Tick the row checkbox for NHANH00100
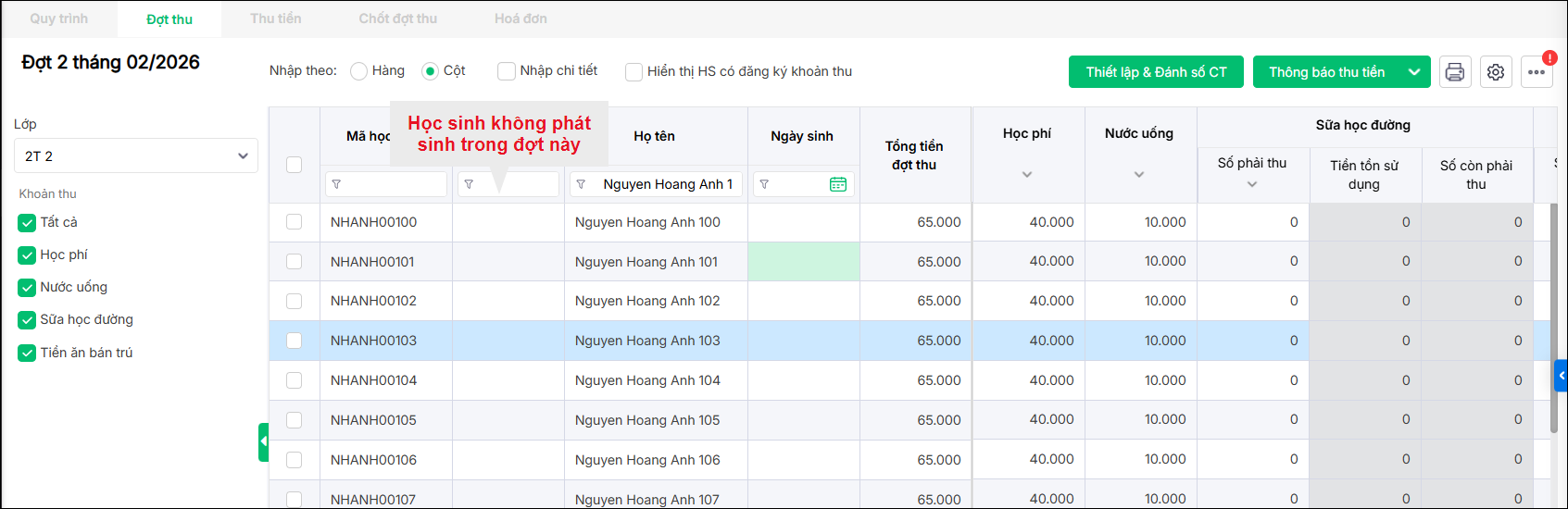 [295, 222]
